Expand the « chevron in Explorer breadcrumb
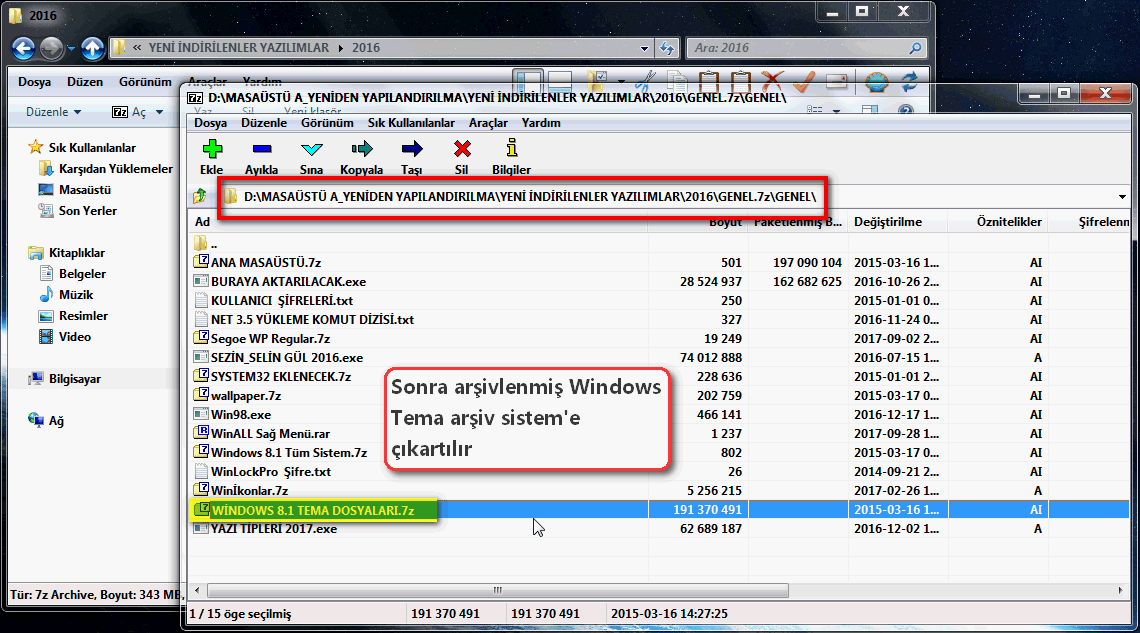Screen dimensions: 1140x633 pos(137,48)
